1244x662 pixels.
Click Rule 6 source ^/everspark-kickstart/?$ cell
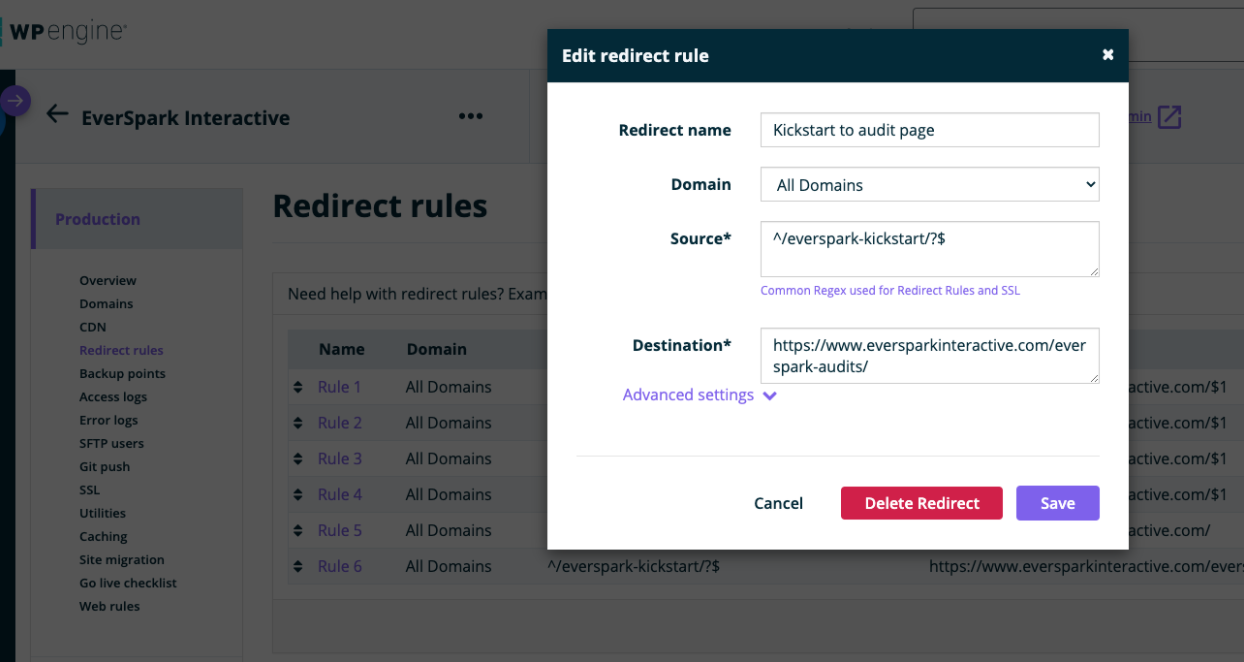coord(634,567)
